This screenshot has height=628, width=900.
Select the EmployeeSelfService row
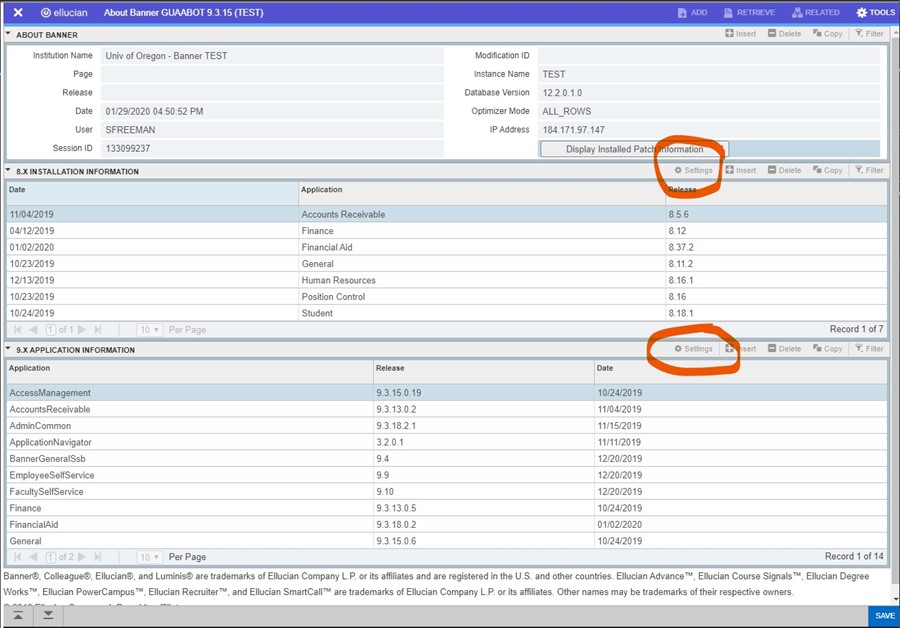(x=447, y=475)
